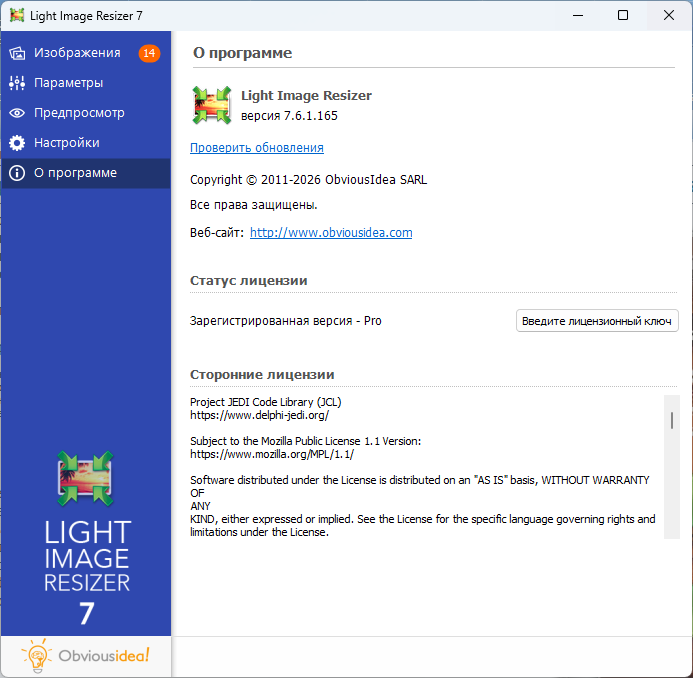
Task: Click the third-party licenses scrollbar thumb
Action: click(x=672, y=420)
